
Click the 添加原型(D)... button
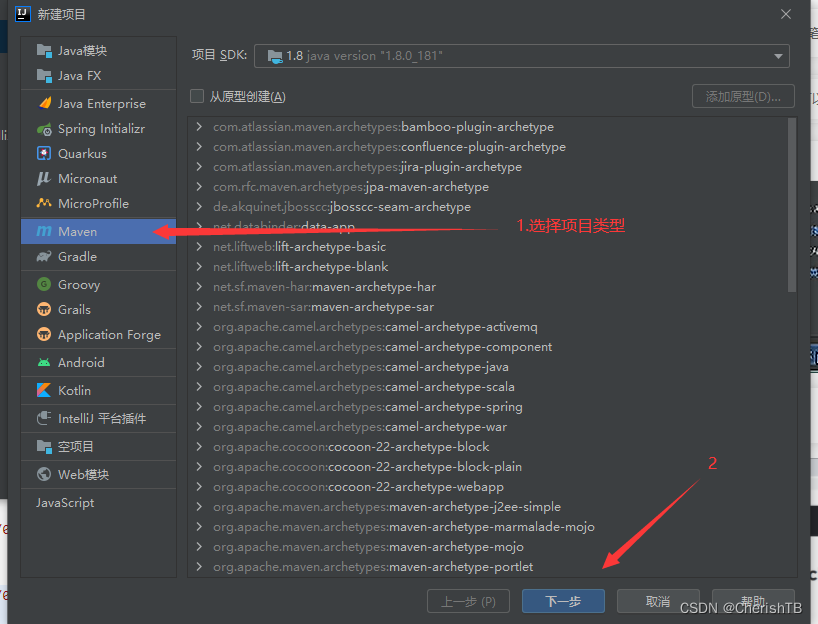point(743,96)
